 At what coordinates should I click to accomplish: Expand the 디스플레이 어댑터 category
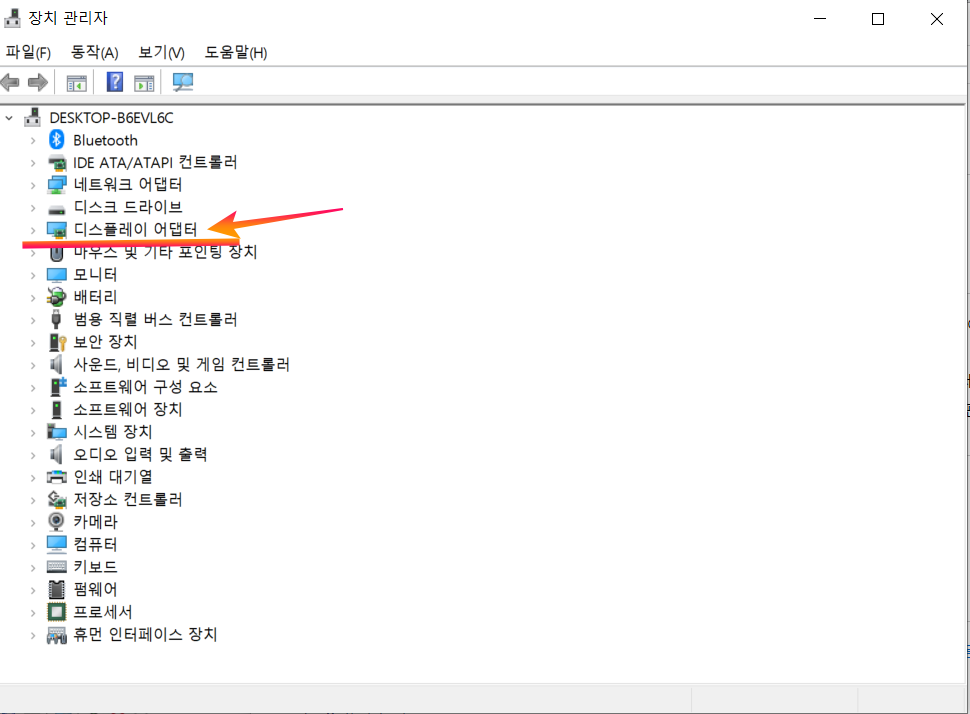pos(33,230)
